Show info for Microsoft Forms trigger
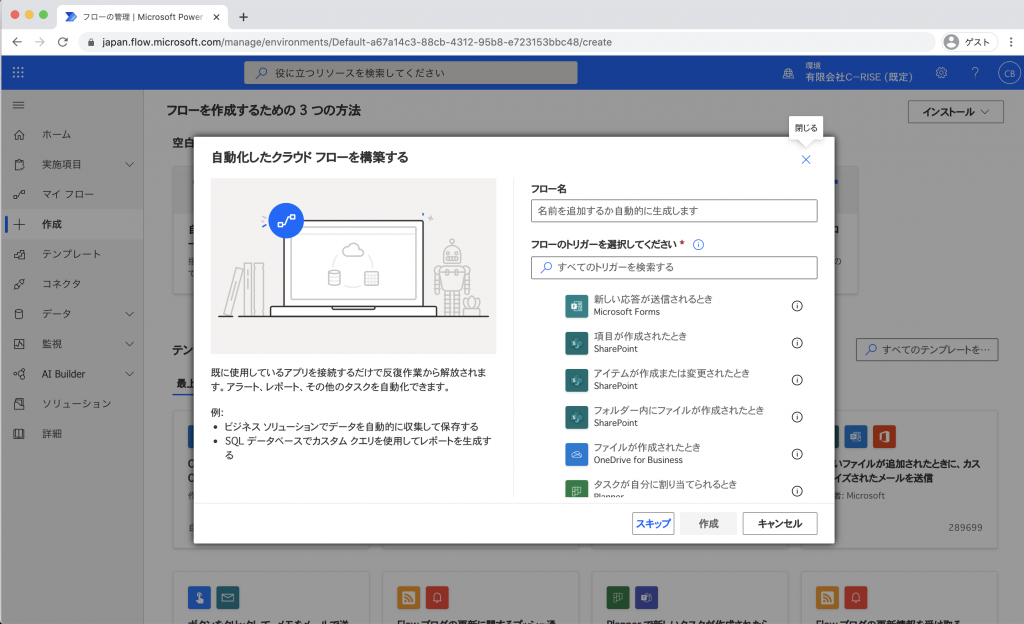The height and width of the screenshot is (624, 1024). click(x=797, y=306)
